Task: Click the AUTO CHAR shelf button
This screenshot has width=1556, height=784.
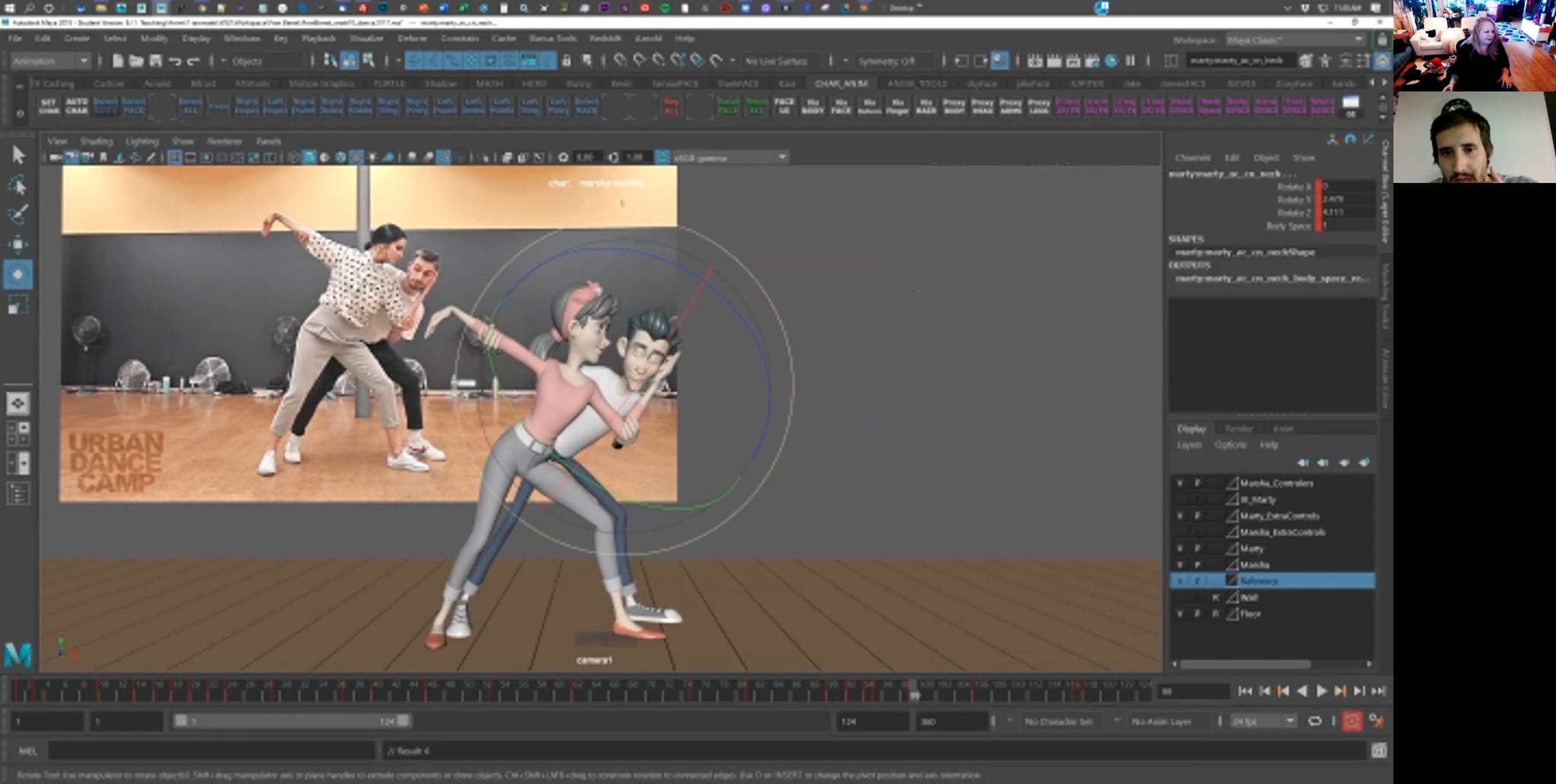Action: coord(77,106)
